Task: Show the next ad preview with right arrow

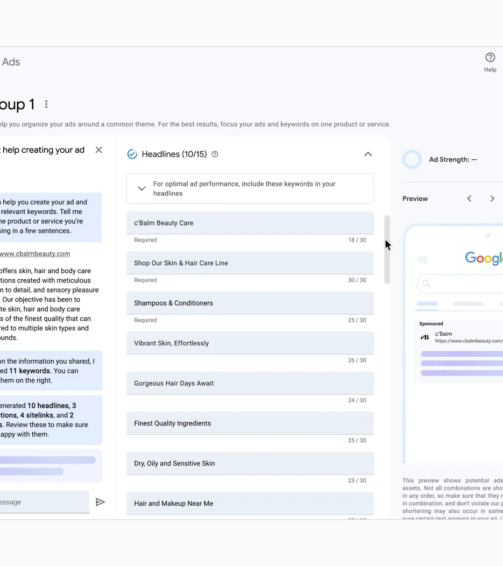Action: [x=492, y=199]
